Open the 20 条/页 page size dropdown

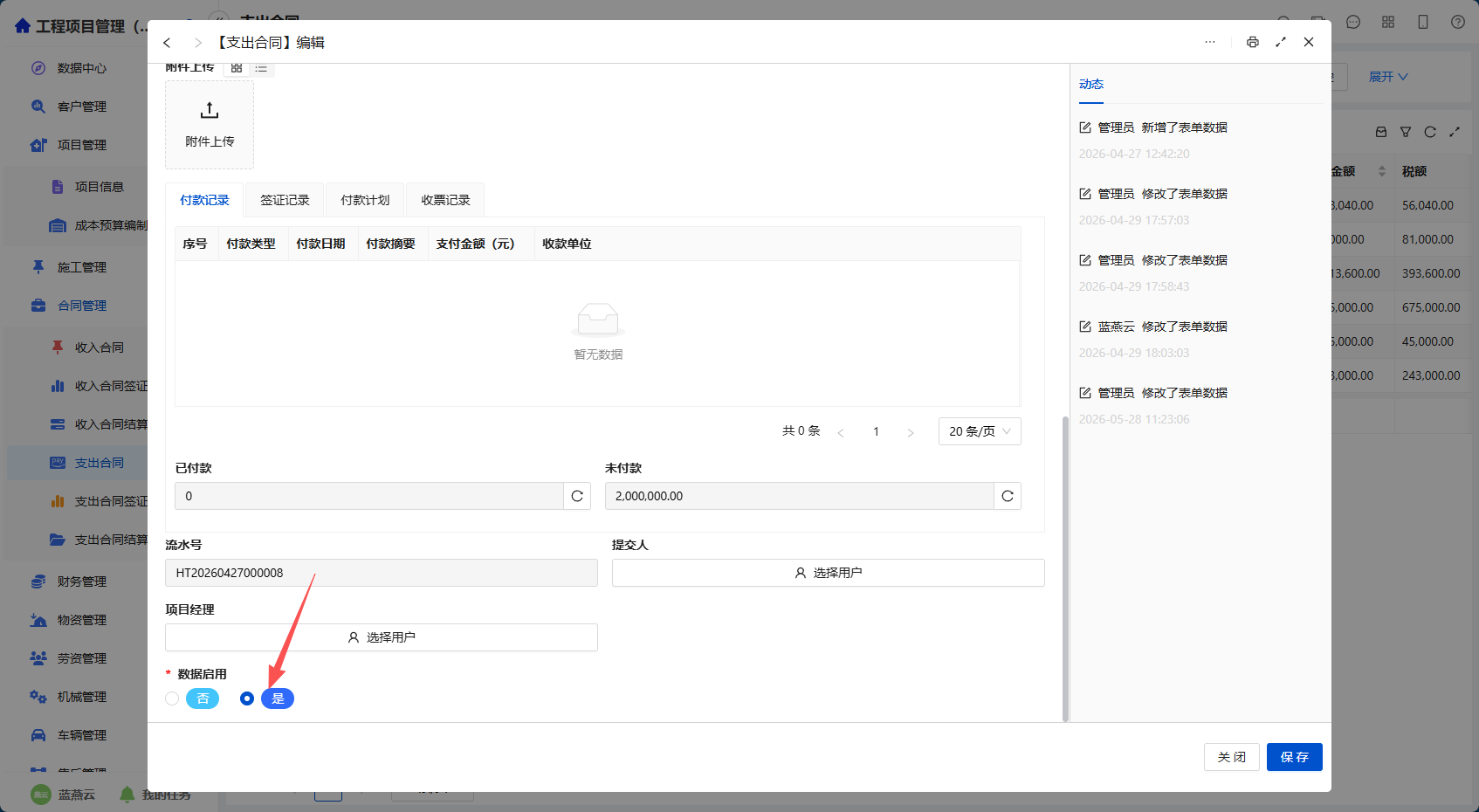point(980,431)
